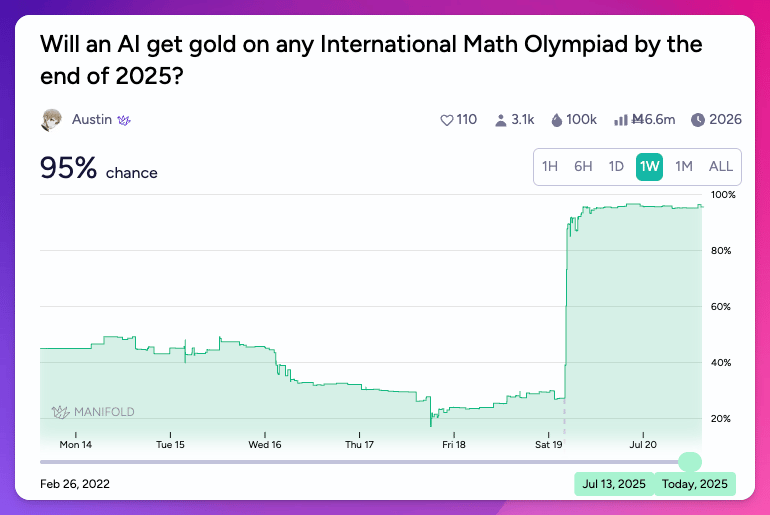Click the Today, 2025 end date
The image size is (770, 515).
pos(695,484)
